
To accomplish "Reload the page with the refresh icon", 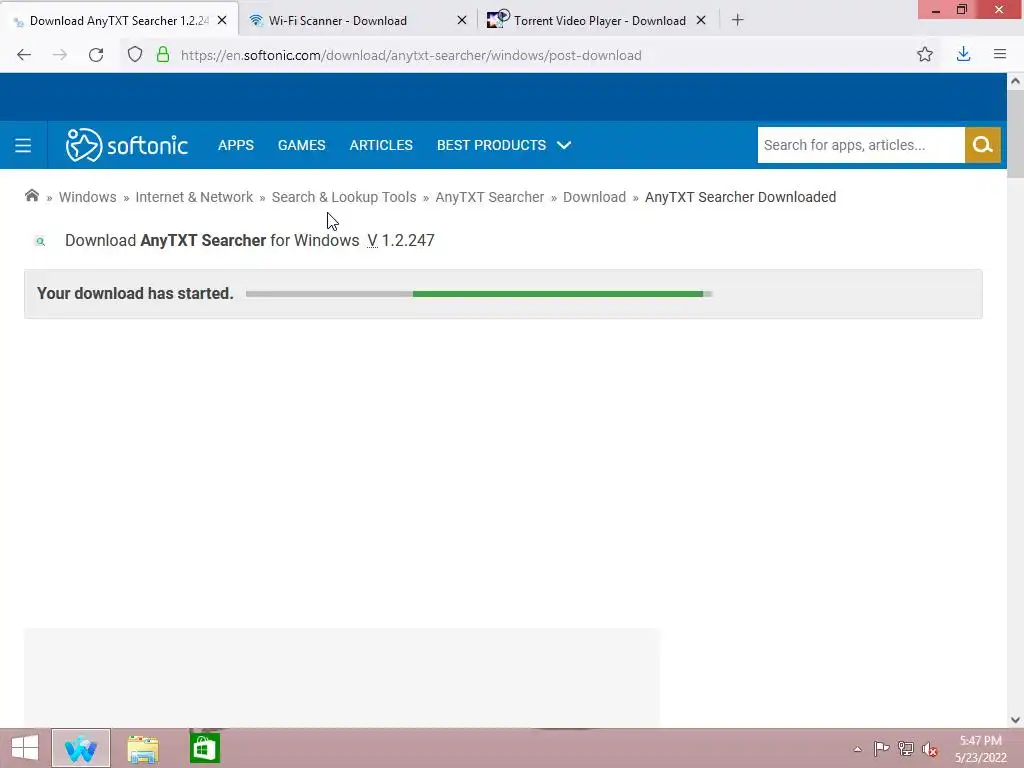I will (x=96, y=55).
